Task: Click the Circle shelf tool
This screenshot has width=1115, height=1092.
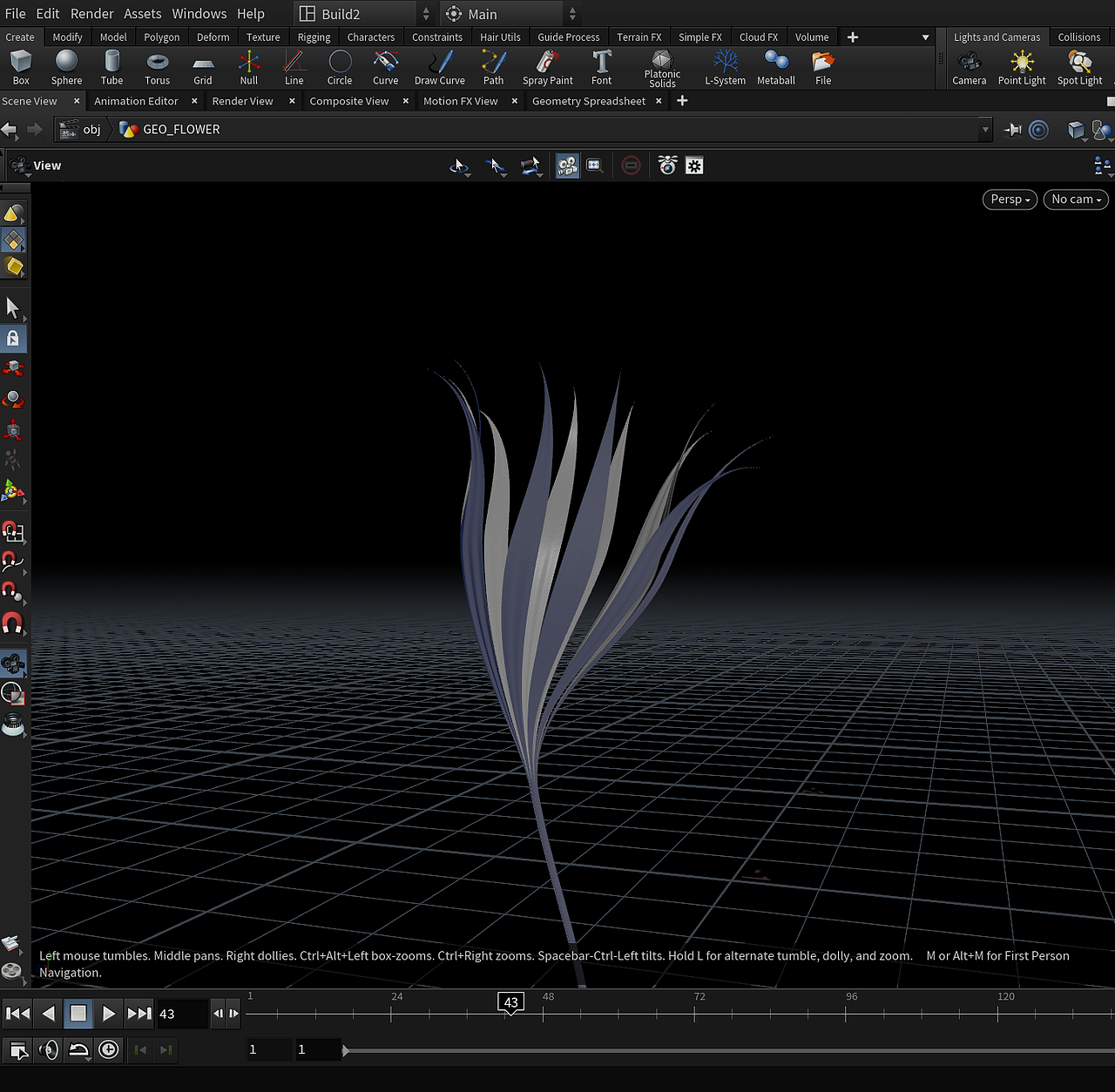Action: [340, 68]
